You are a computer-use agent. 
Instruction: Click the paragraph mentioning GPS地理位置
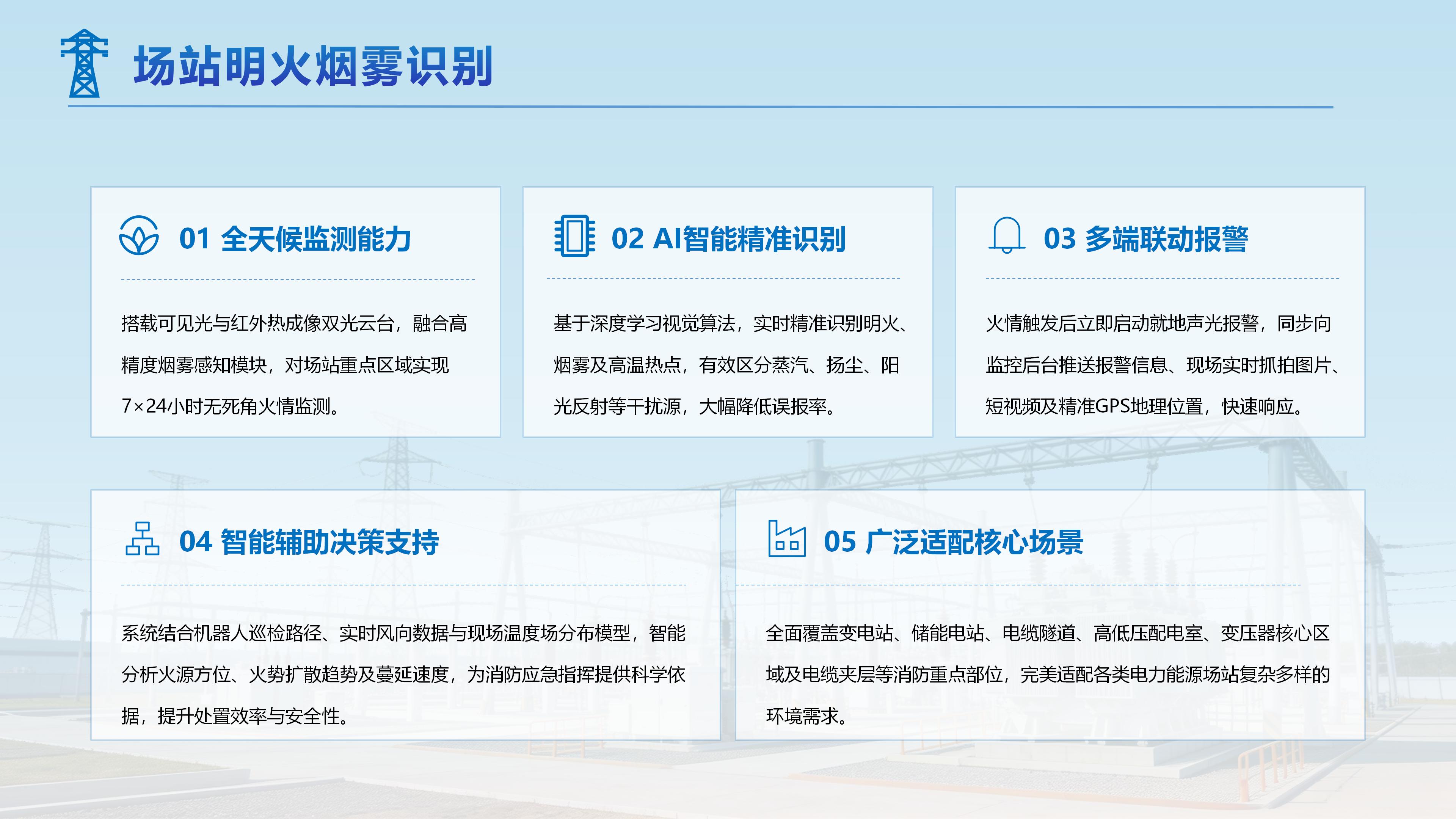[1163, 364]
